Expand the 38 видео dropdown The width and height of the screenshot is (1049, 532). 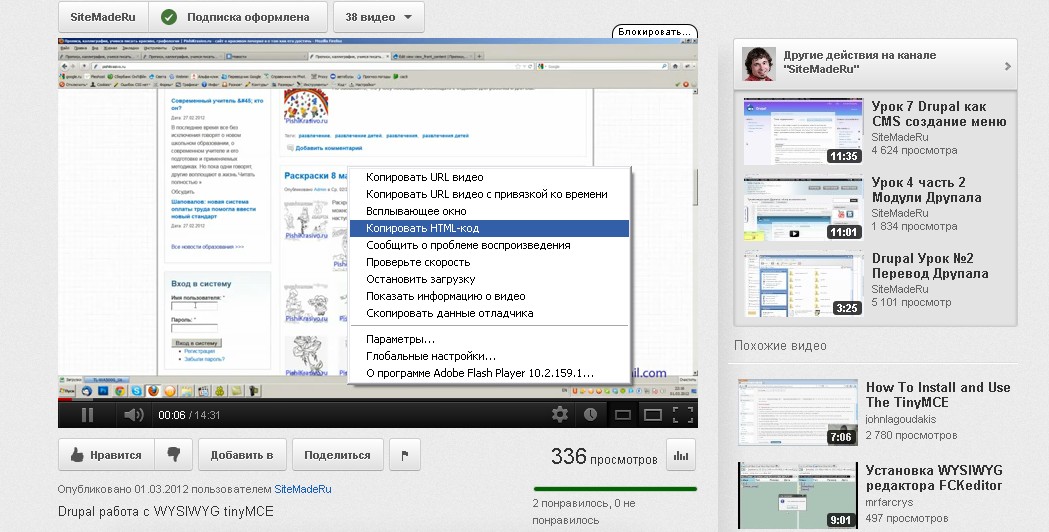tap(379, 17)
